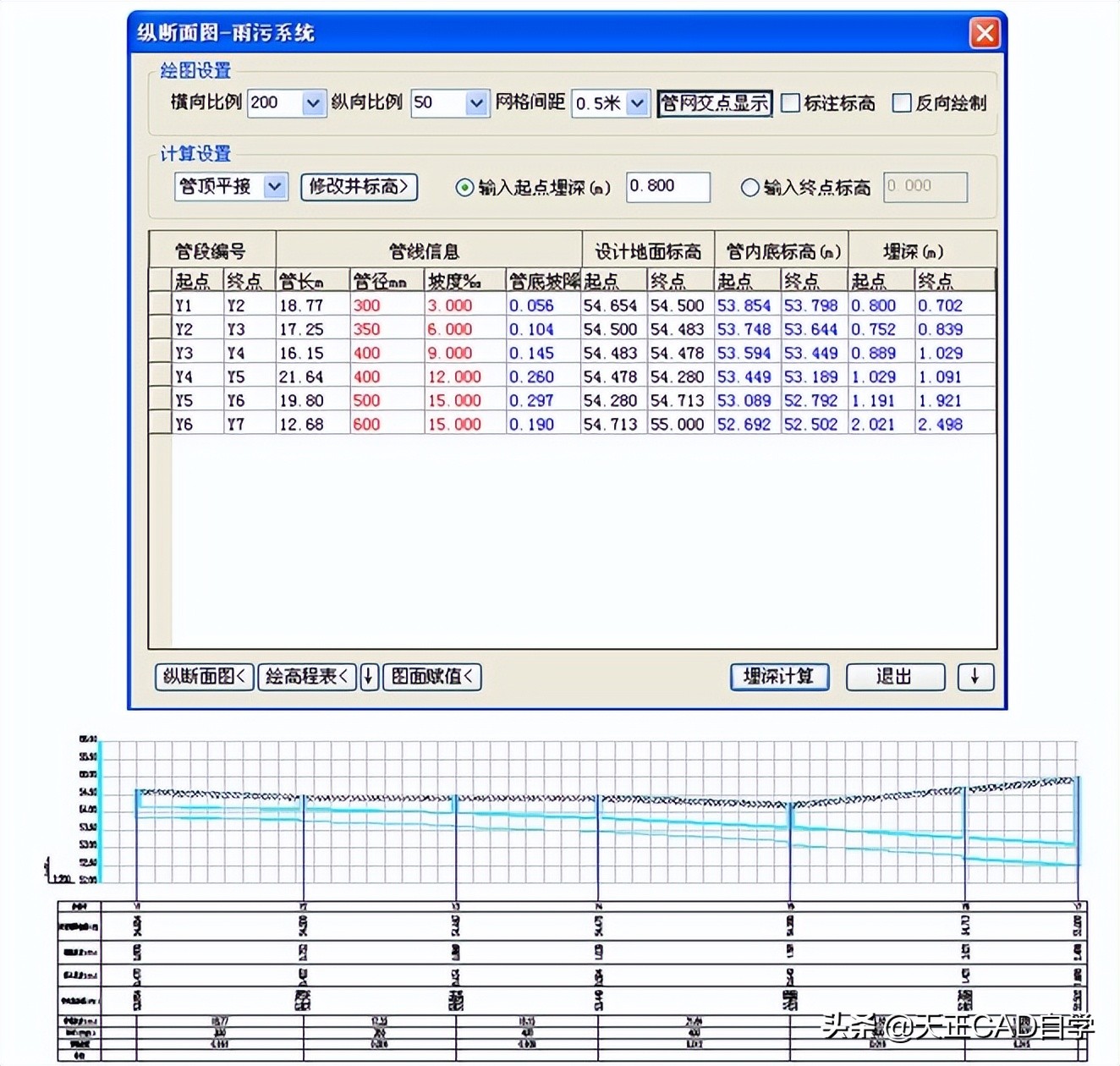Enable the 标注标高 checkbox

click(789, 103)
